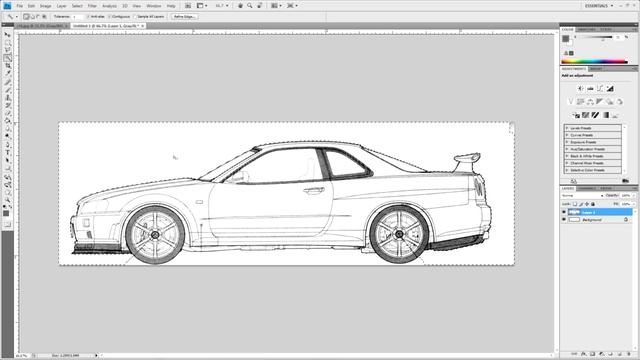Image resolution: width=640 pixels, height=360 pixels.
Task: Switch to the Masks tab
Action: pos(596,69)
